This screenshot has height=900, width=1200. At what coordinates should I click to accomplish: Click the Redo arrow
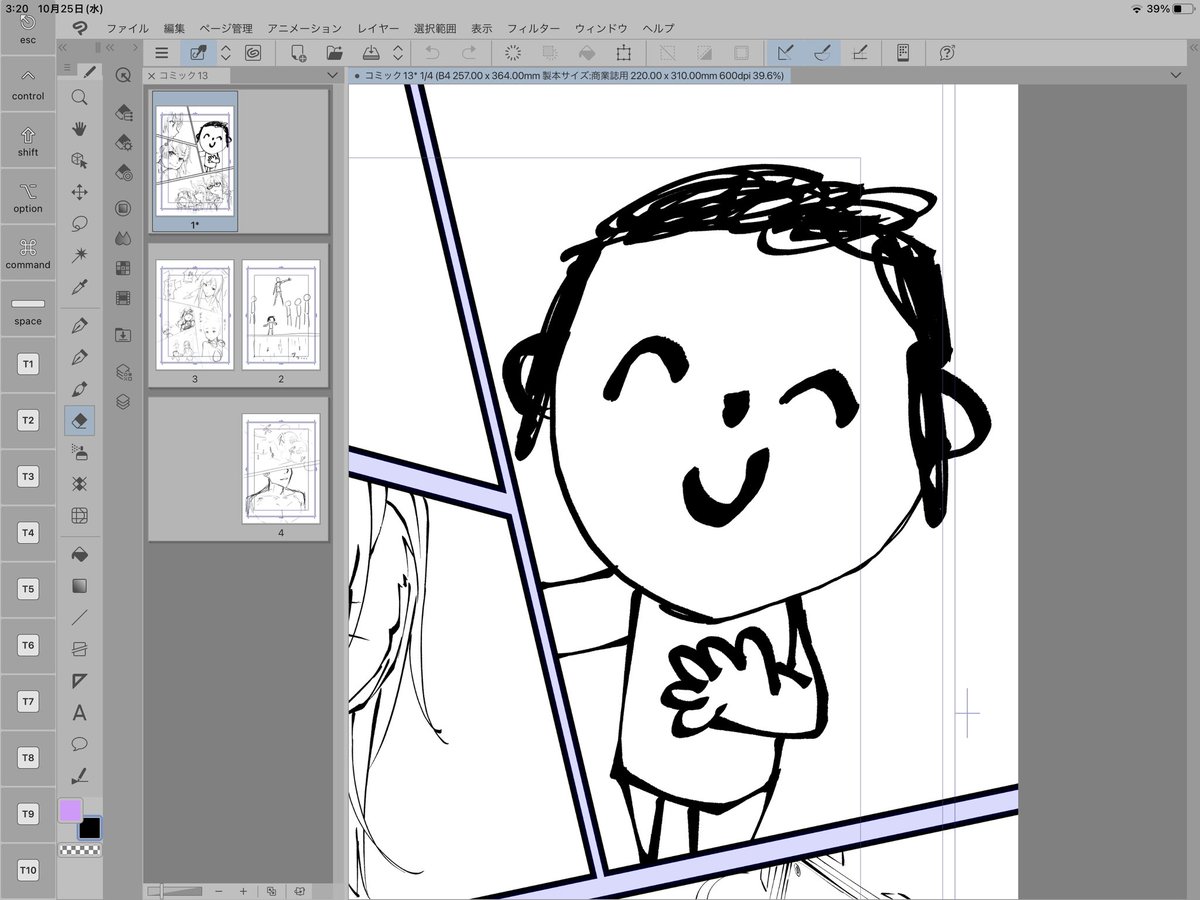pyautogui.click(x=468, y=53)
